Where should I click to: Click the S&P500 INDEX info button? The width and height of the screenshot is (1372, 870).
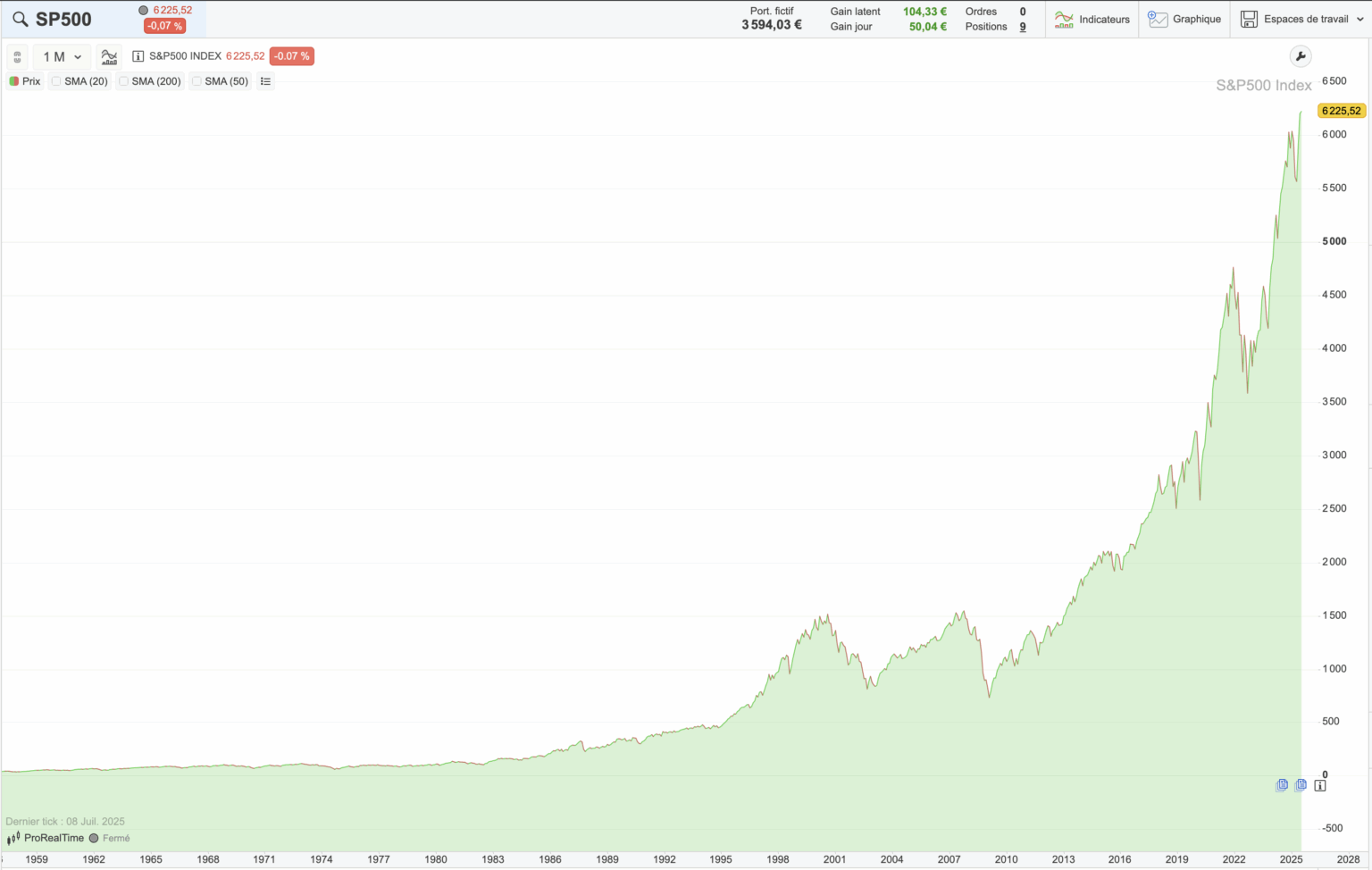click(138, 56)
